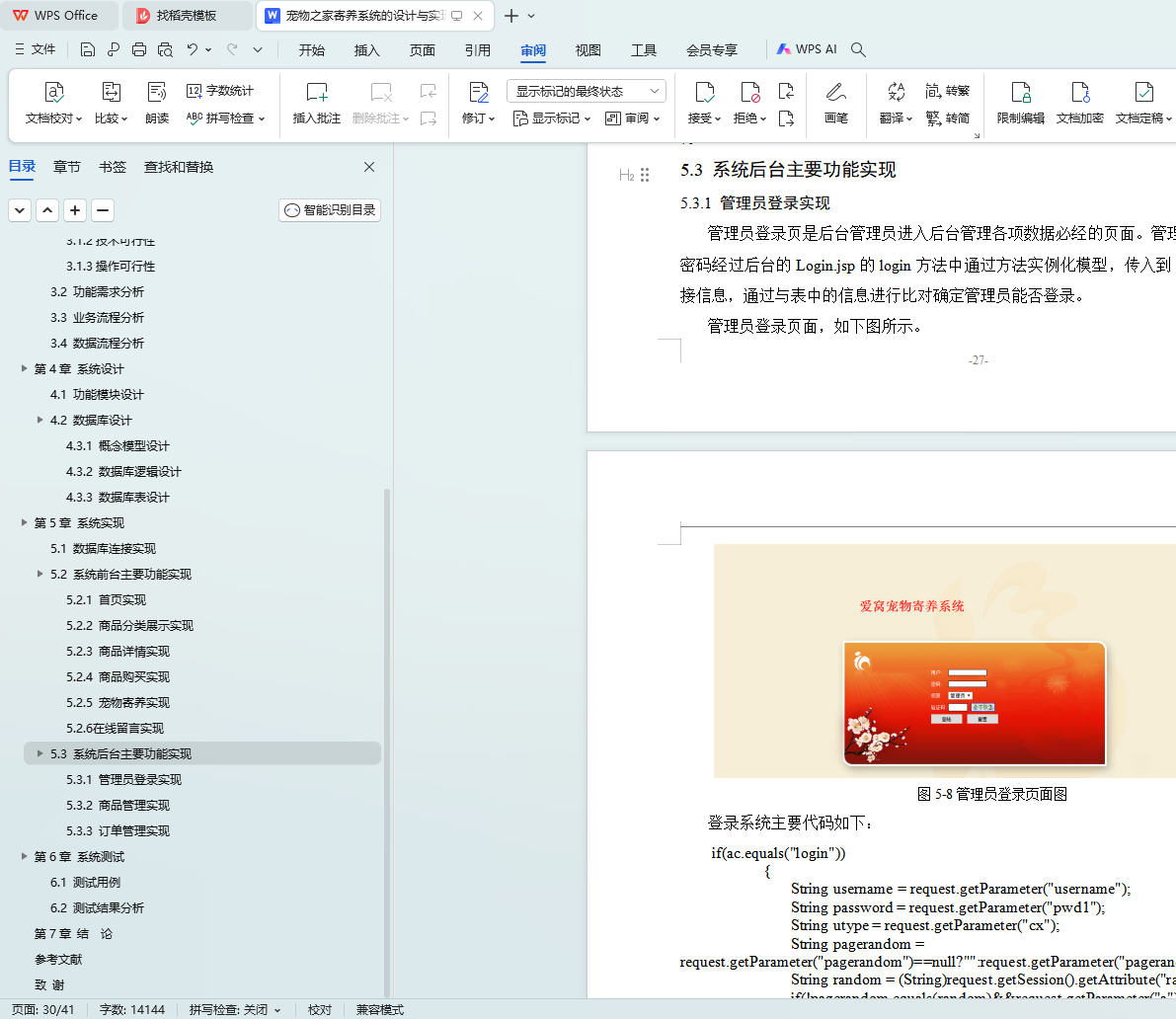The width and height of the screenshot is (1176, 1019).
Task: Switch to 章节 tab in navigation pane
Action: pos(67,167)
